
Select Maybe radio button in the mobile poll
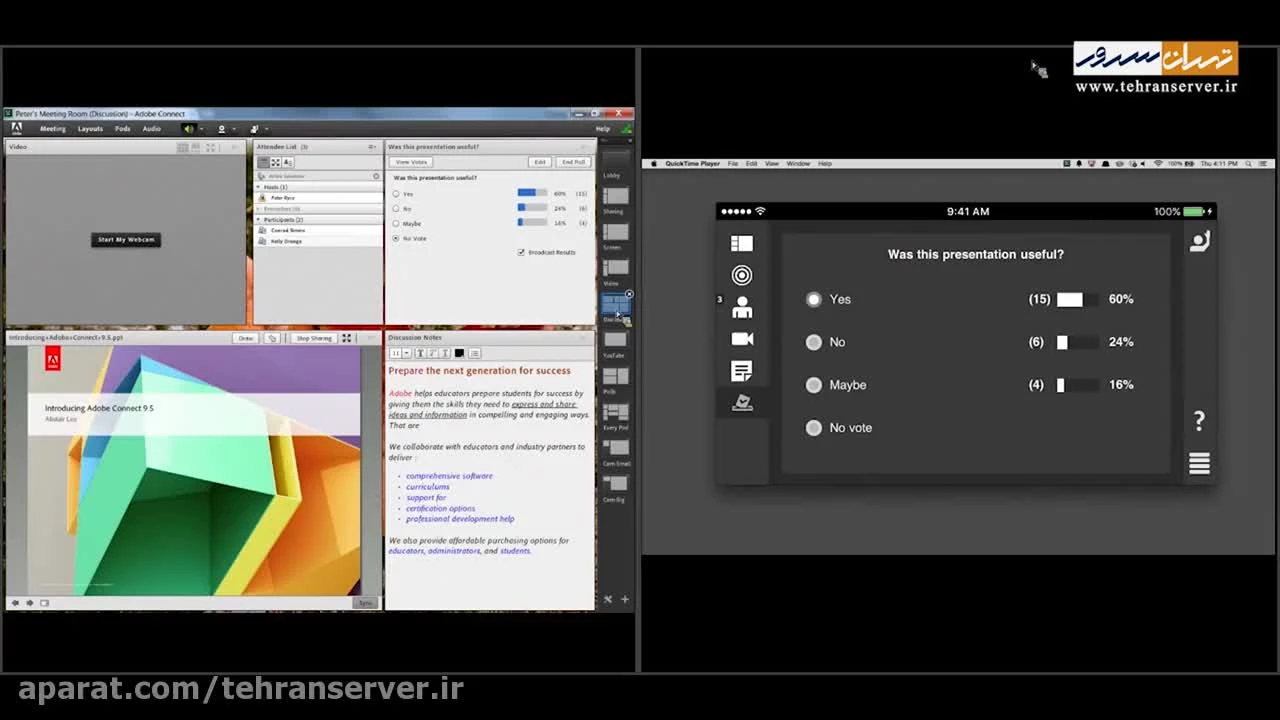[x=814, y=385]
